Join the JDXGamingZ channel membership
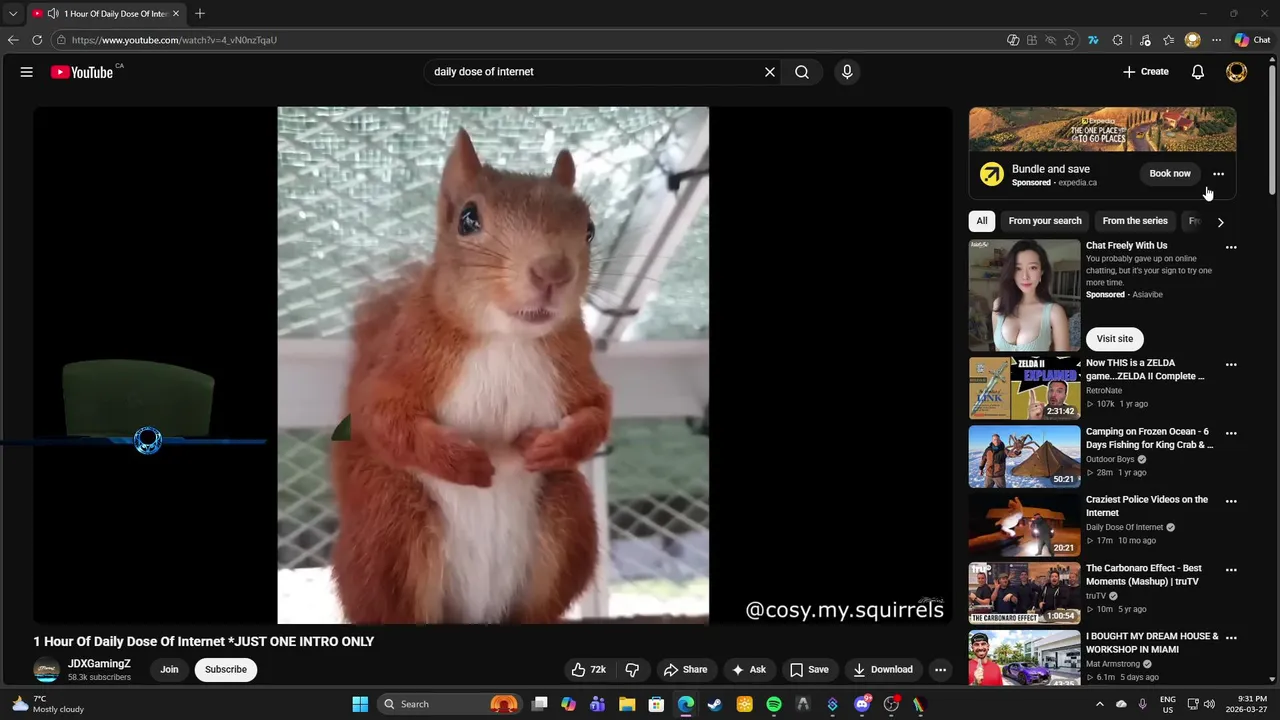 (170, 670)
